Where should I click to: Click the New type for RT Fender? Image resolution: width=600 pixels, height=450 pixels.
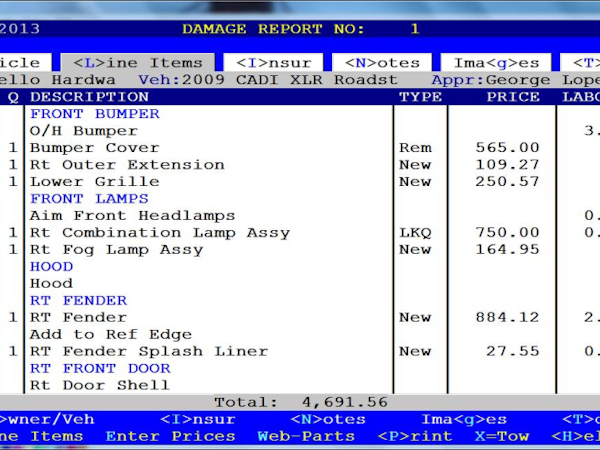415,317
